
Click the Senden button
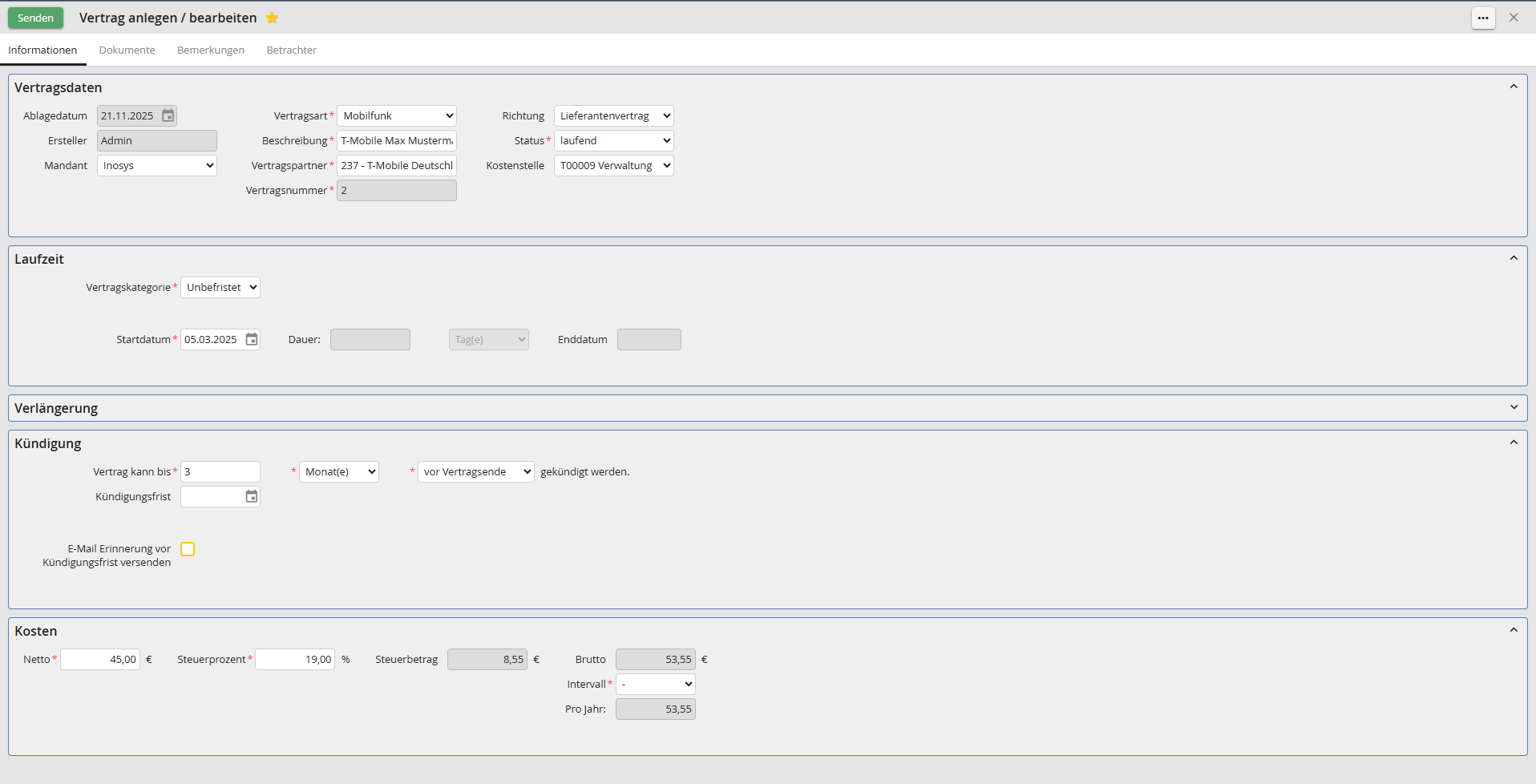pos(35,18)
